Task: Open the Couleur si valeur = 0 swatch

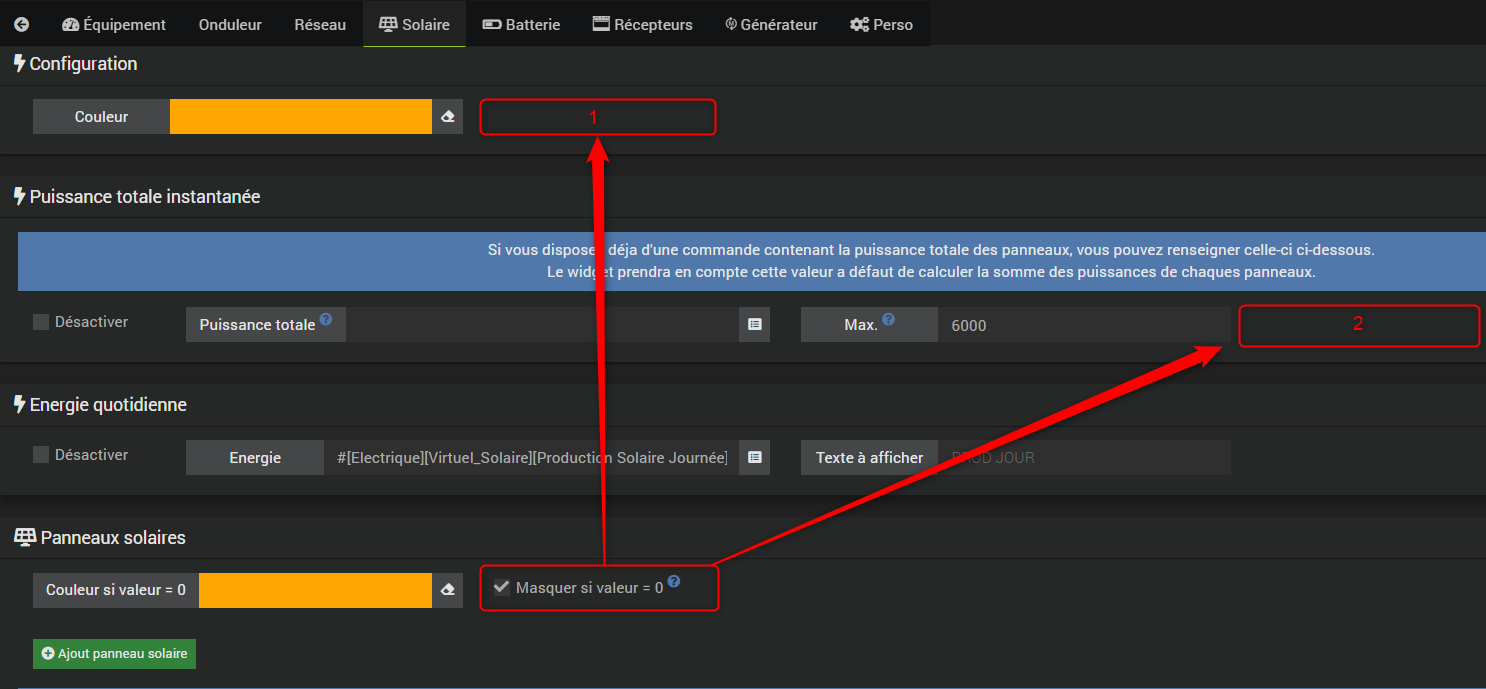Action: [315, 590]
